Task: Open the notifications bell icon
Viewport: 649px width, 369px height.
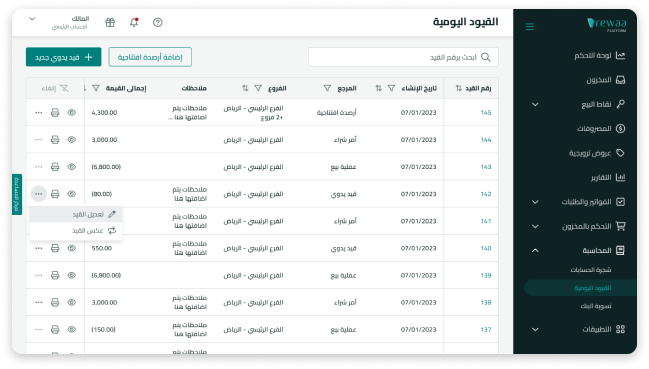Action: tap(134, 22)
